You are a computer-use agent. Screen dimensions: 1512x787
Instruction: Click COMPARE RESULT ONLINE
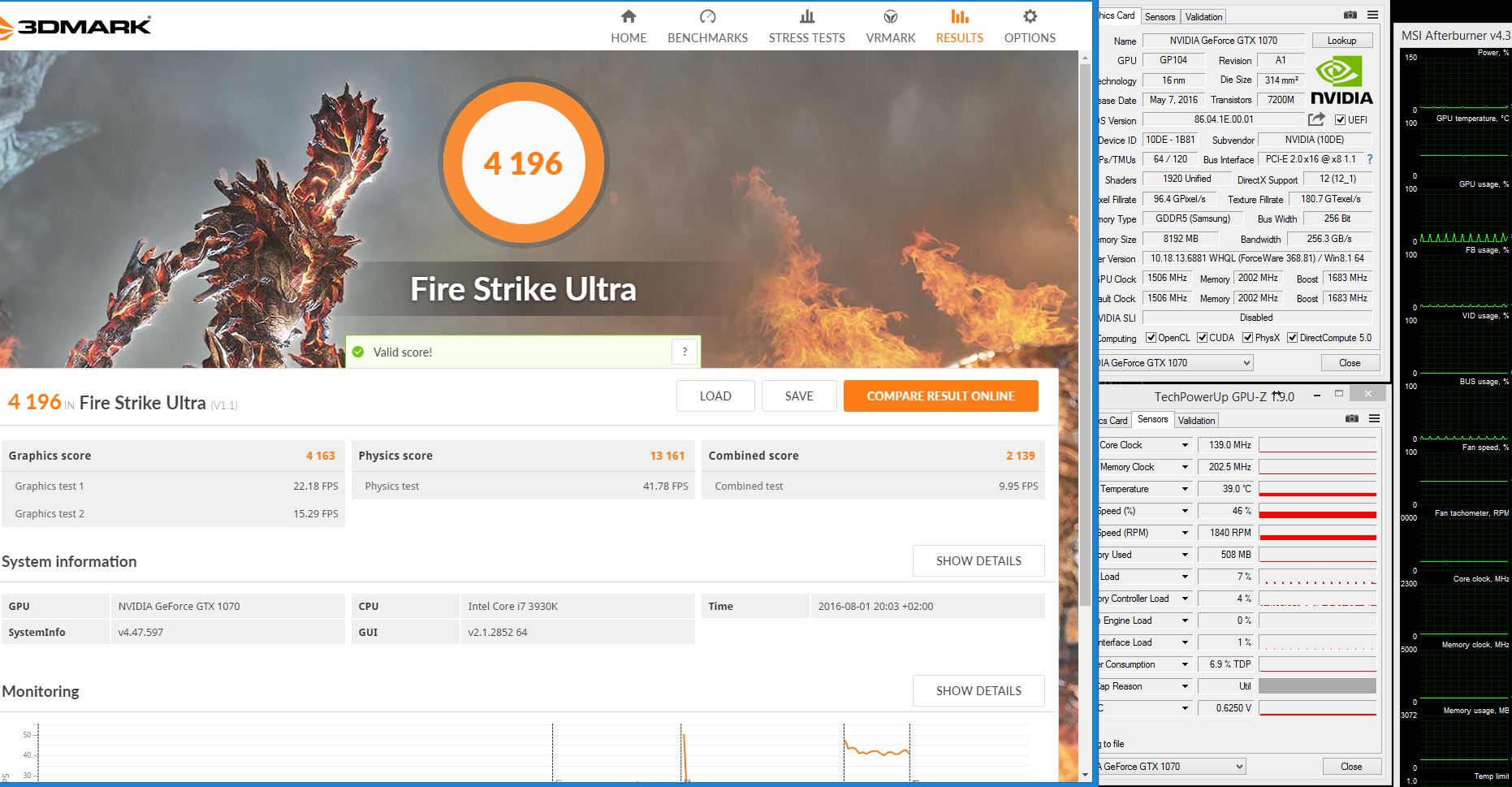click(x=940, y=396)
